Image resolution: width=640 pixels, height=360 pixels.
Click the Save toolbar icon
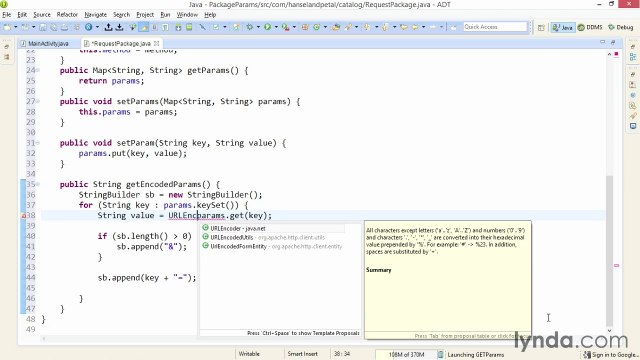pyautogui.click(x=42, y=27)
